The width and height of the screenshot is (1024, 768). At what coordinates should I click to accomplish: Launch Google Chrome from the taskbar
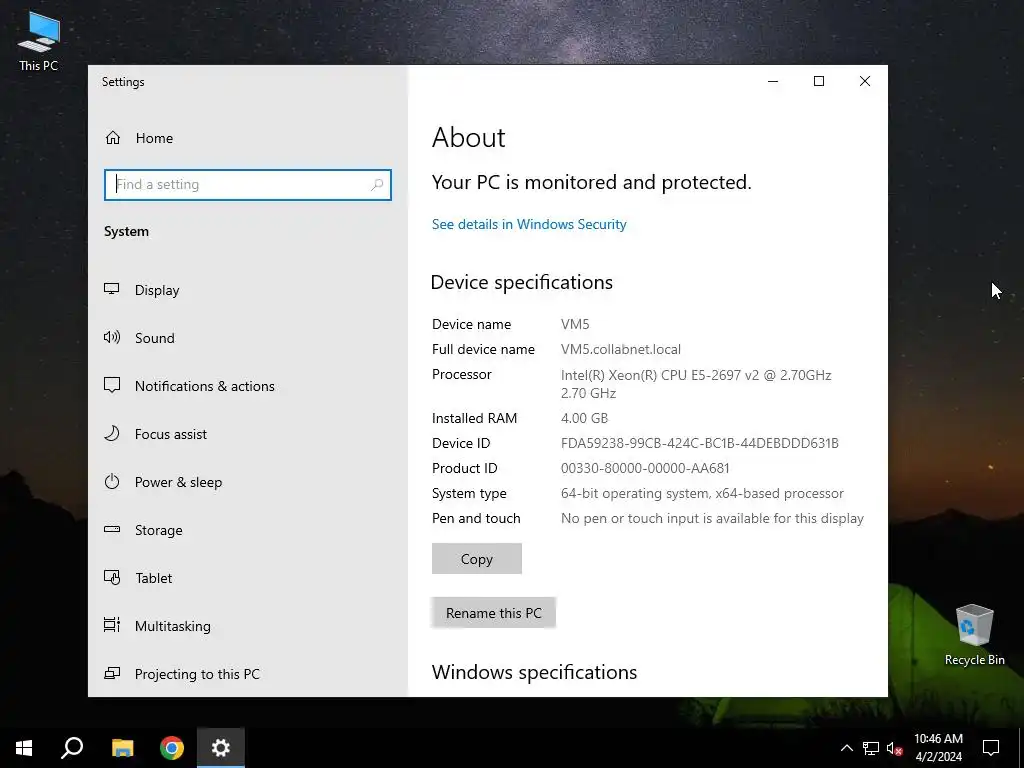coord(172,748)
